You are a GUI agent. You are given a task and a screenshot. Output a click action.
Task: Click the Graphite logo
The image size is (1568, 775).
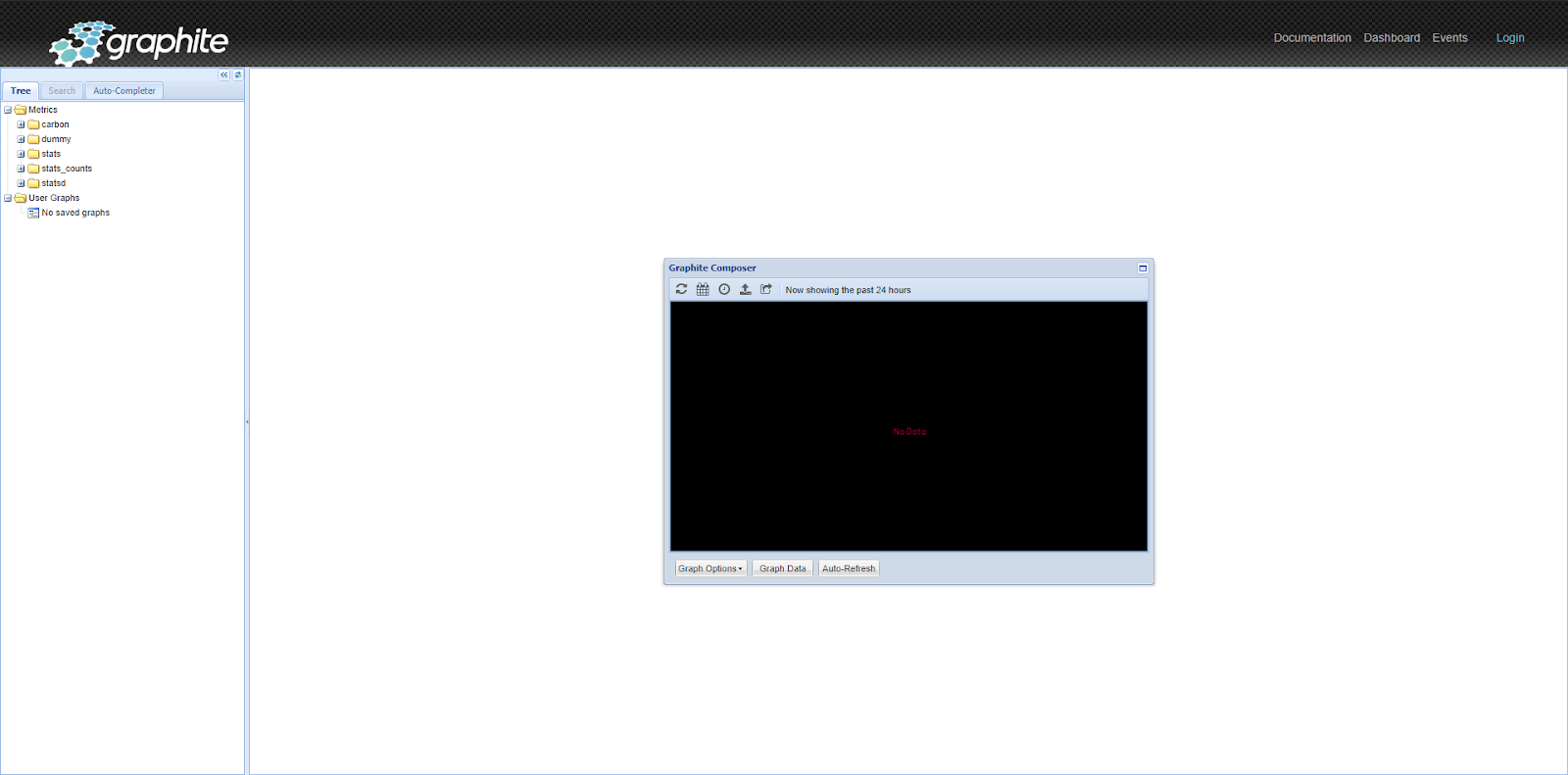point(138,42)
